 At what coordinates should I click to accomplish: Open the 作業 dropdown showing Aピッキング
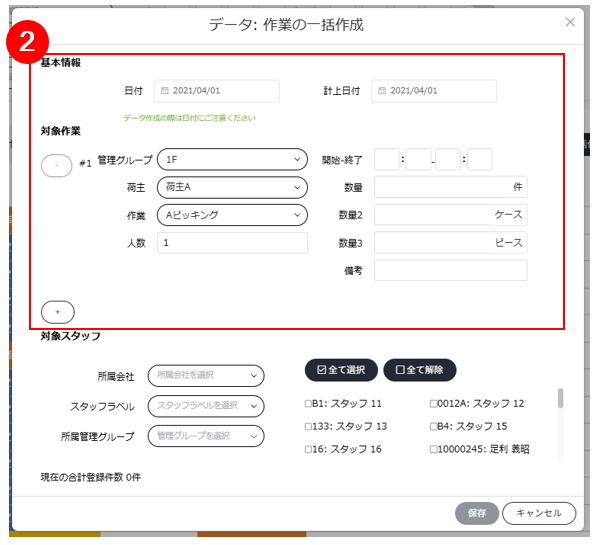[232, 215]
